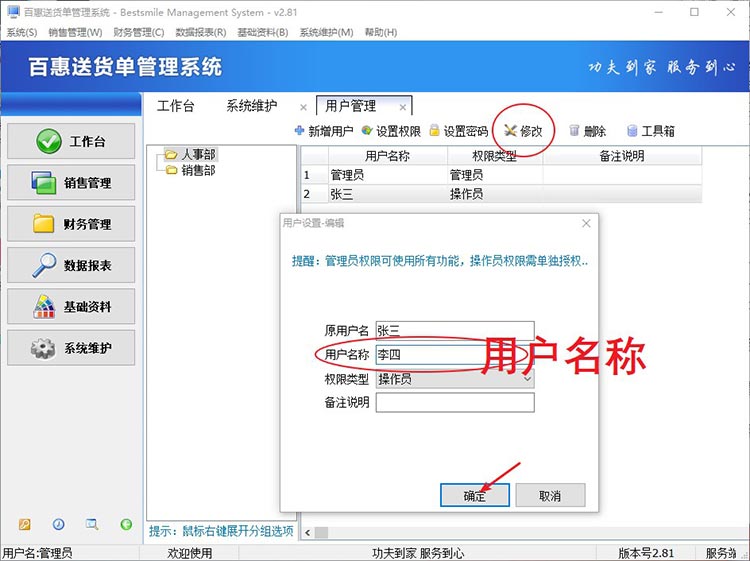Click the 设置密码 lock icon

click(x=434, y=131)
